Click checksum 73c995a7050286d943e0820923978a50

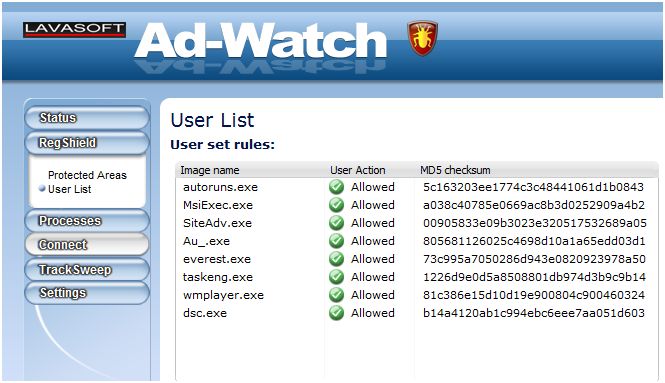[534, 259]
